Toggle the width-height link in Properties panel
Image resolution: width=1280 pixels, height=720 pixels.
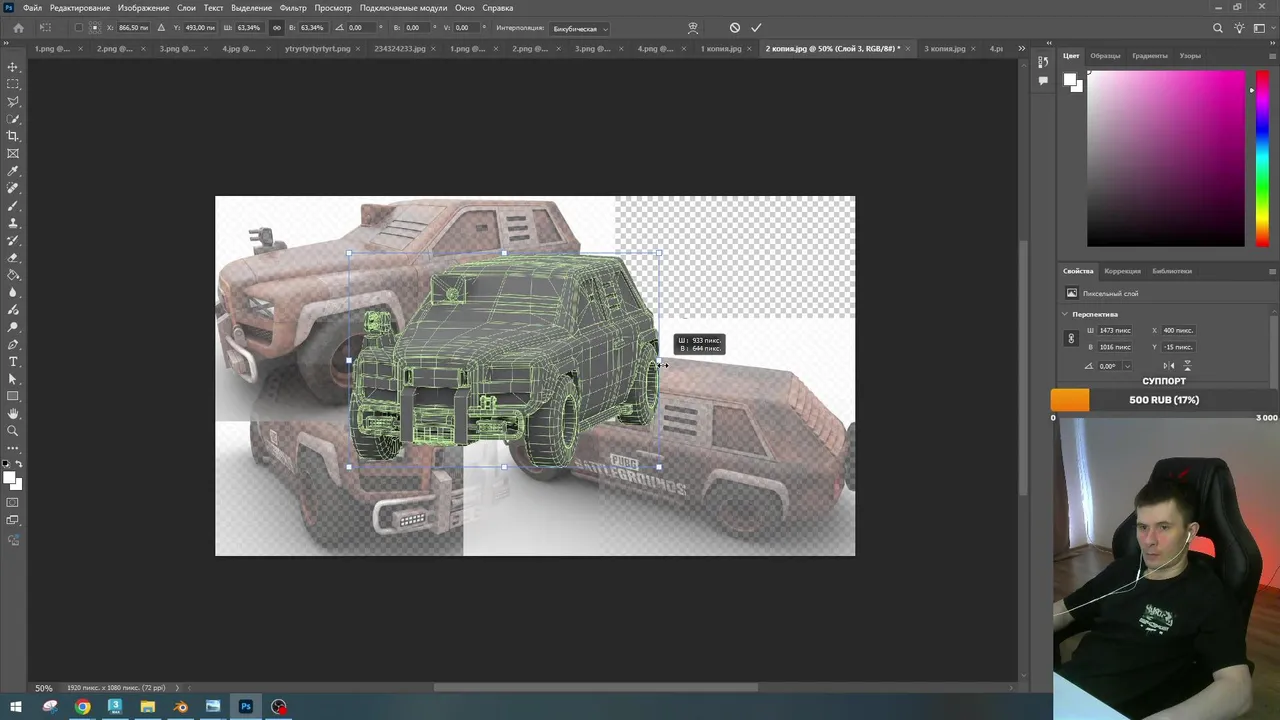pyautogui.click(x=1071, y=339)
